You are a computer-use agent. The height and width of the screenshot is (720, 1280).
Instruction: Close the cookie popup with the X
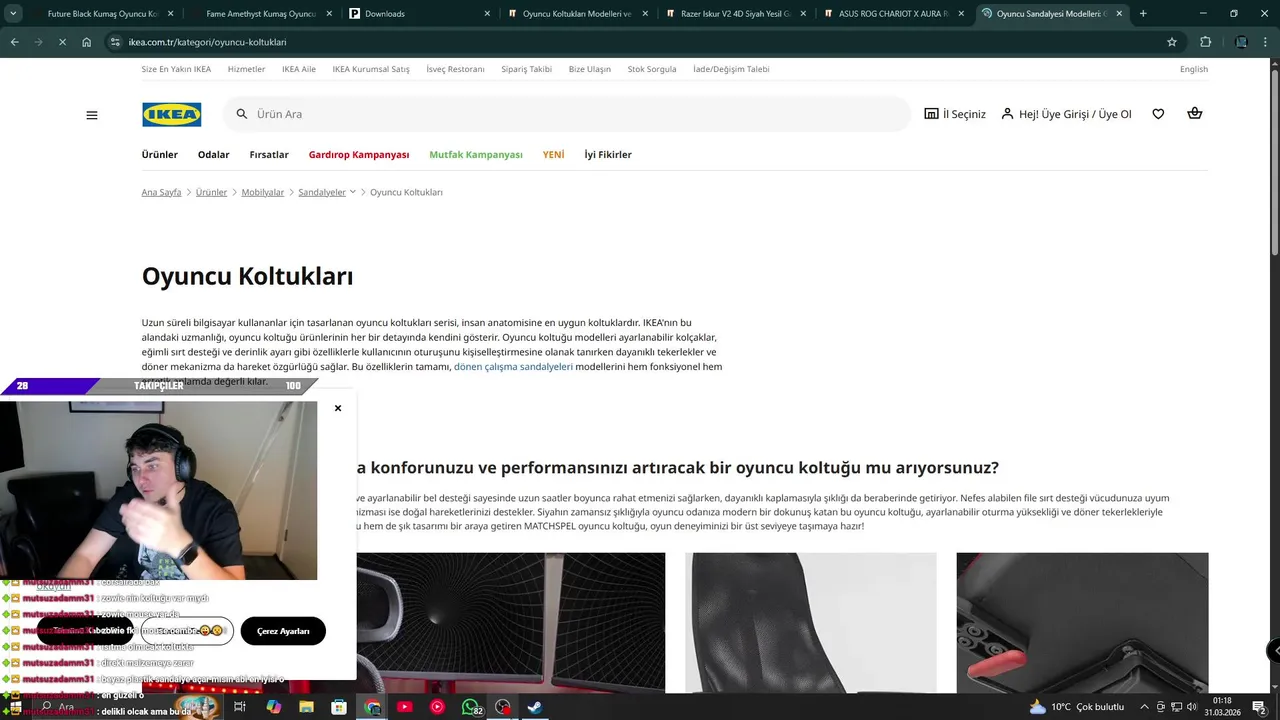pyautogui.click(x=338, y=408)
